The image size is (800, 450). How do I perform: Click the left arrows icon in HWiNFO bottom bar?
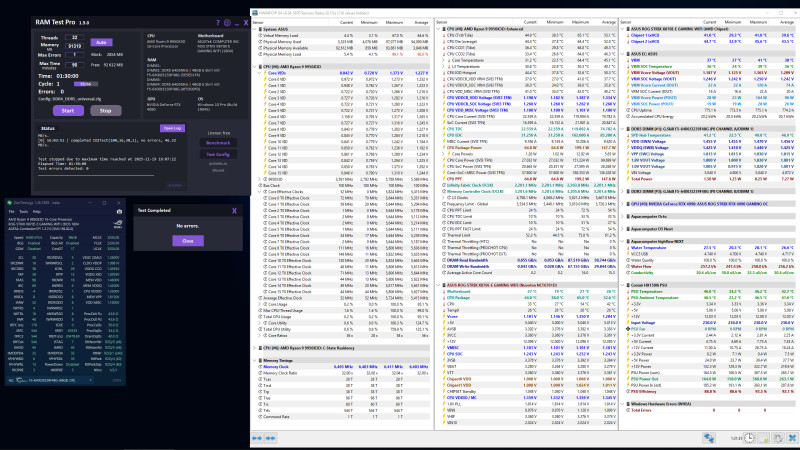257,438
